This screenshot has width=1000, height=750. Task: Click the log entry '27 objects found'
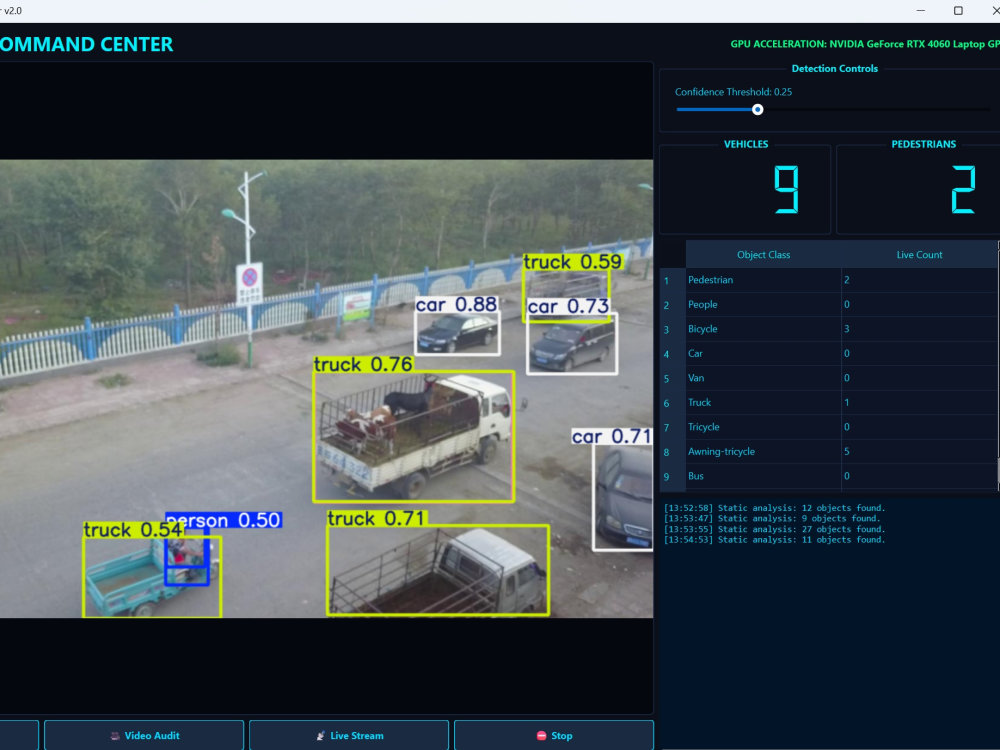tap(774, 529)
